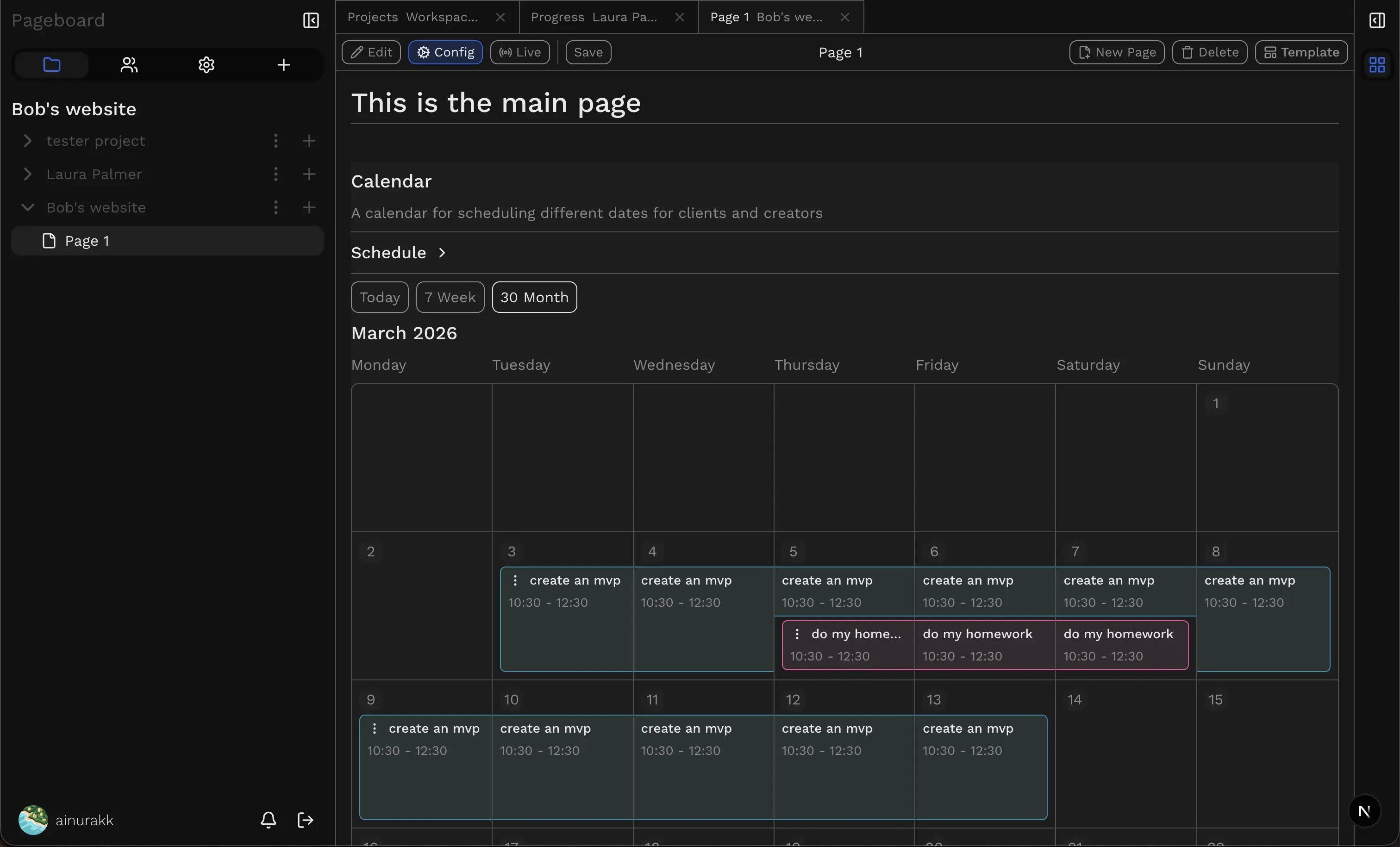
Task: Collapse the left sidebar
Action: point(312,20)
